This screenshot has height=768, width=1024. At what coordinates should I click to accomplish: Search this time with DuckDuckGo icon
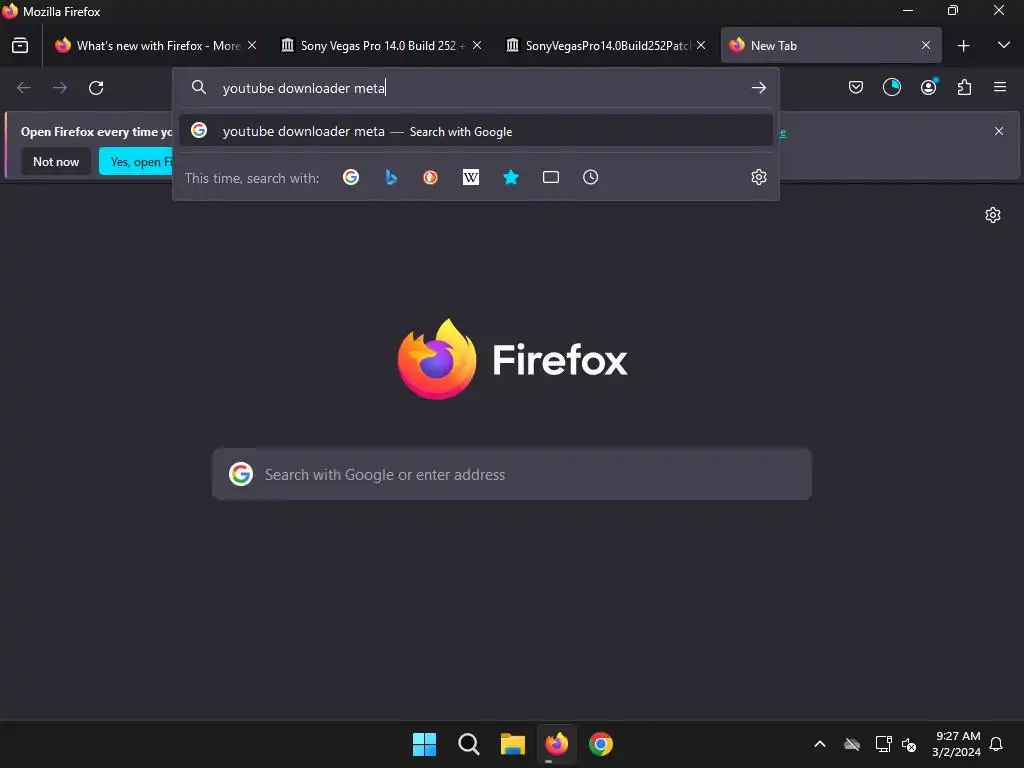point(430,177)
